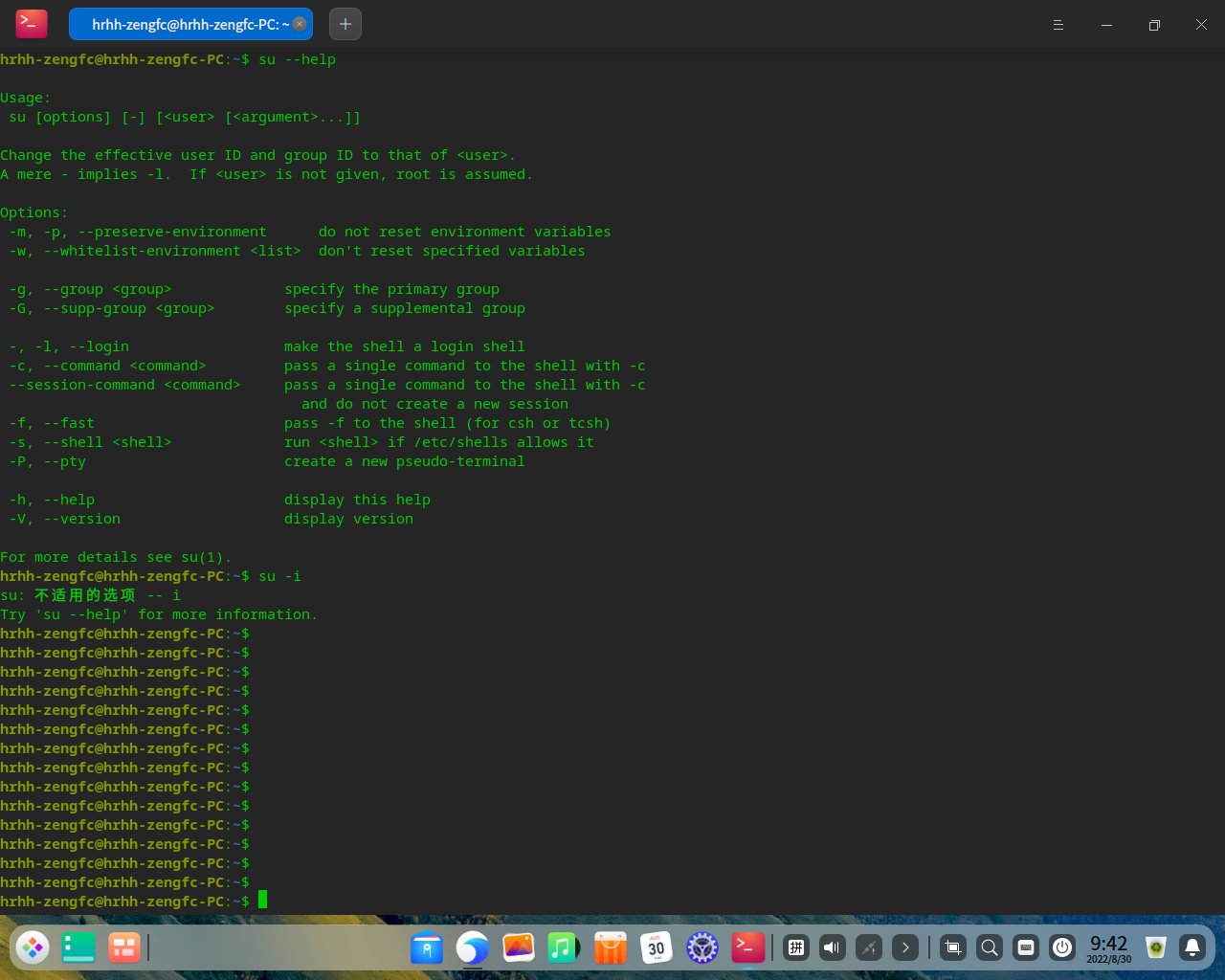Launch the file manager from dock
Image resolution: width=1225 pixels, height=980 pixels.
(427, 947)
